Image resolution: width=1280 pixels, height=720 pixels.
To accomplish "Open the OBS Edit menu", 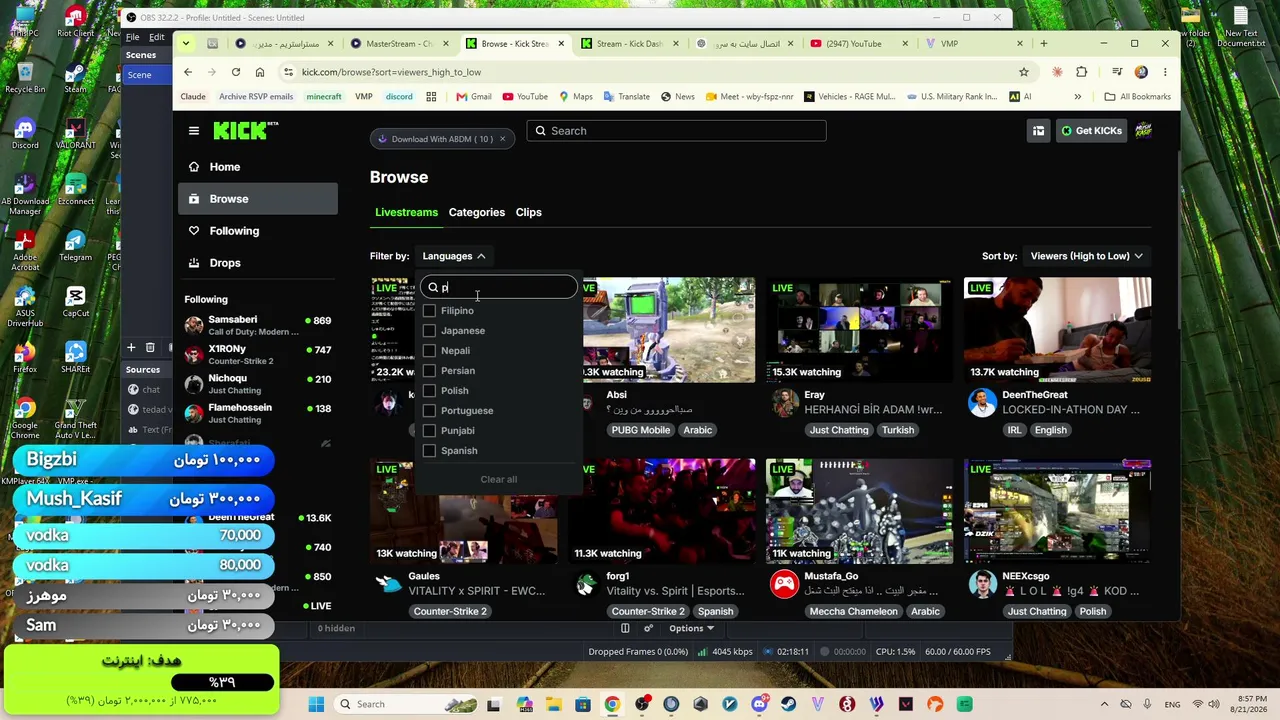I will click(x=157, y=37).
